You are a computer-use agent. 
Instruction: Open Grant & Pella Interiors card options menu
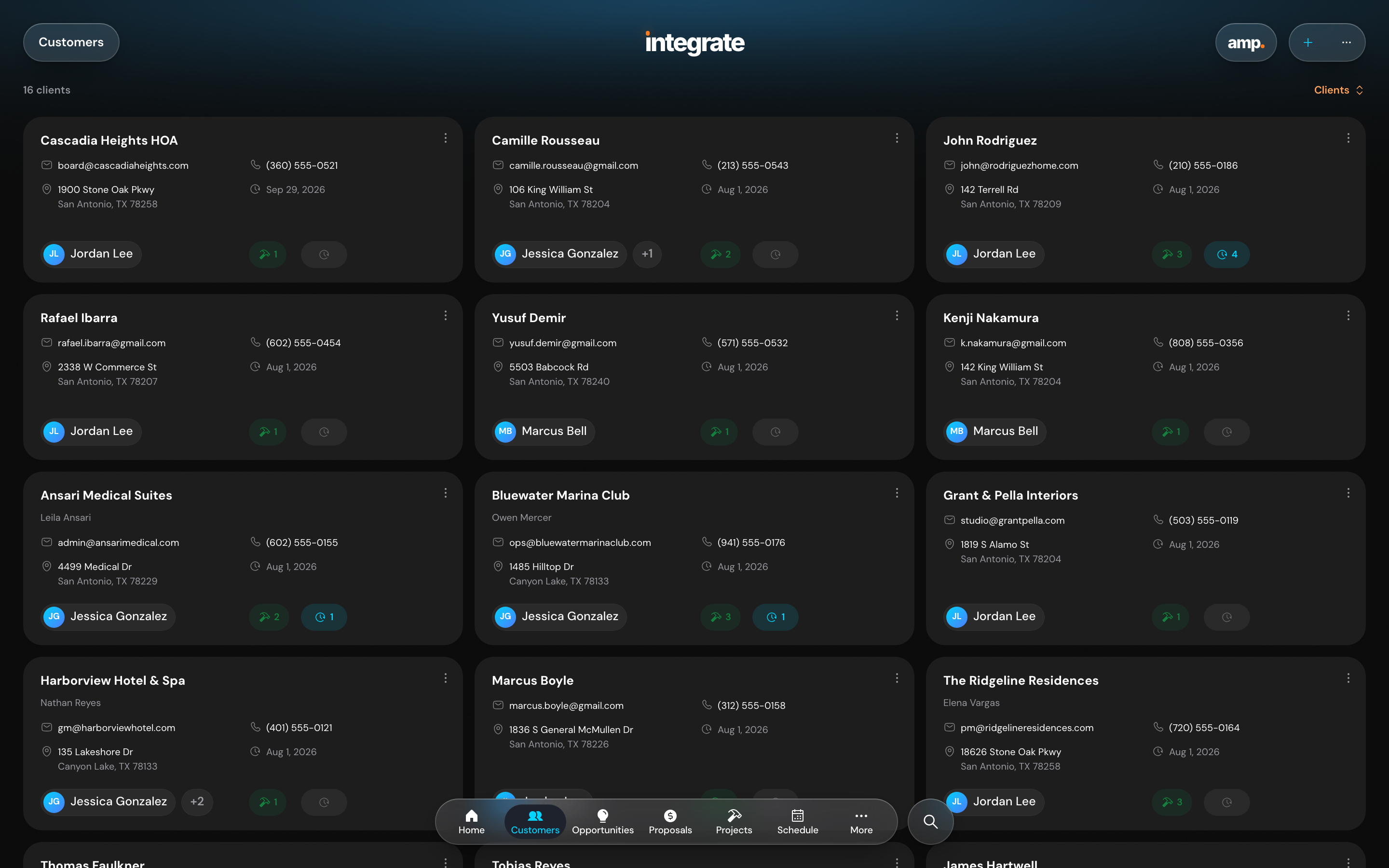1348,493
